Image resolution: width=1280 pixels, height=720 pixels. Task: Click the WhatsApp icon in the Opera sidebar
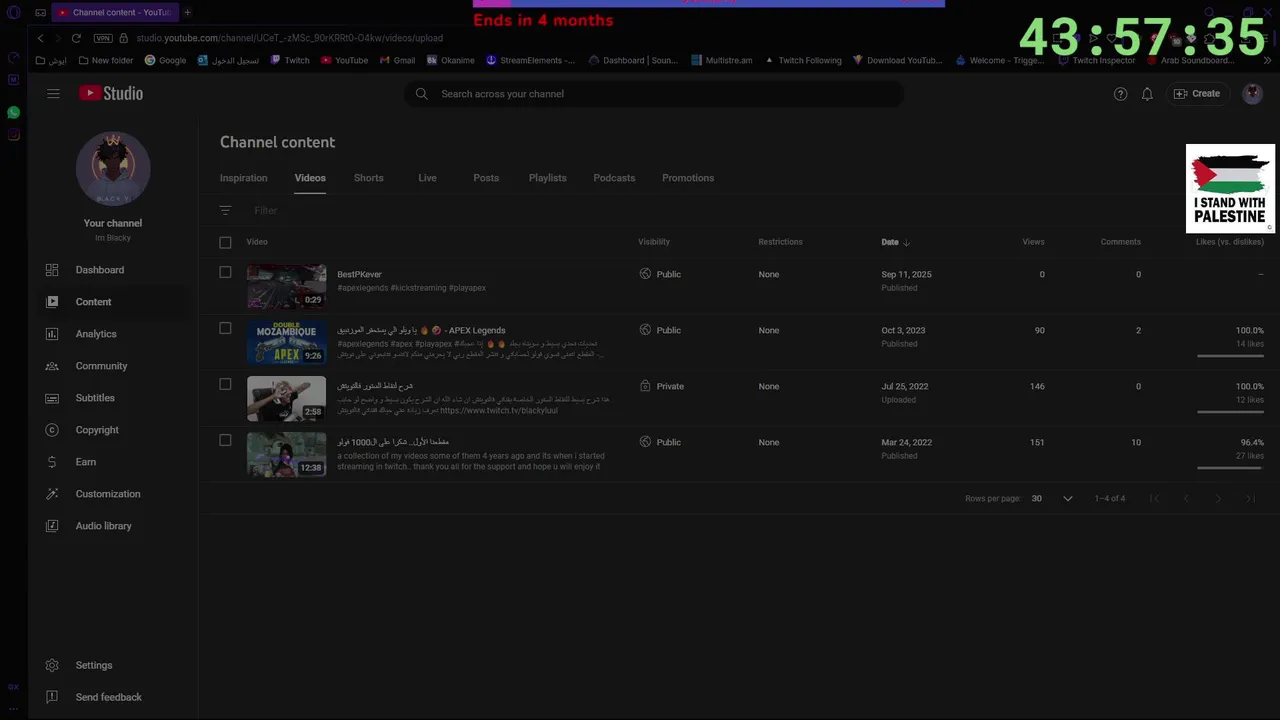[x=13, y=112]
